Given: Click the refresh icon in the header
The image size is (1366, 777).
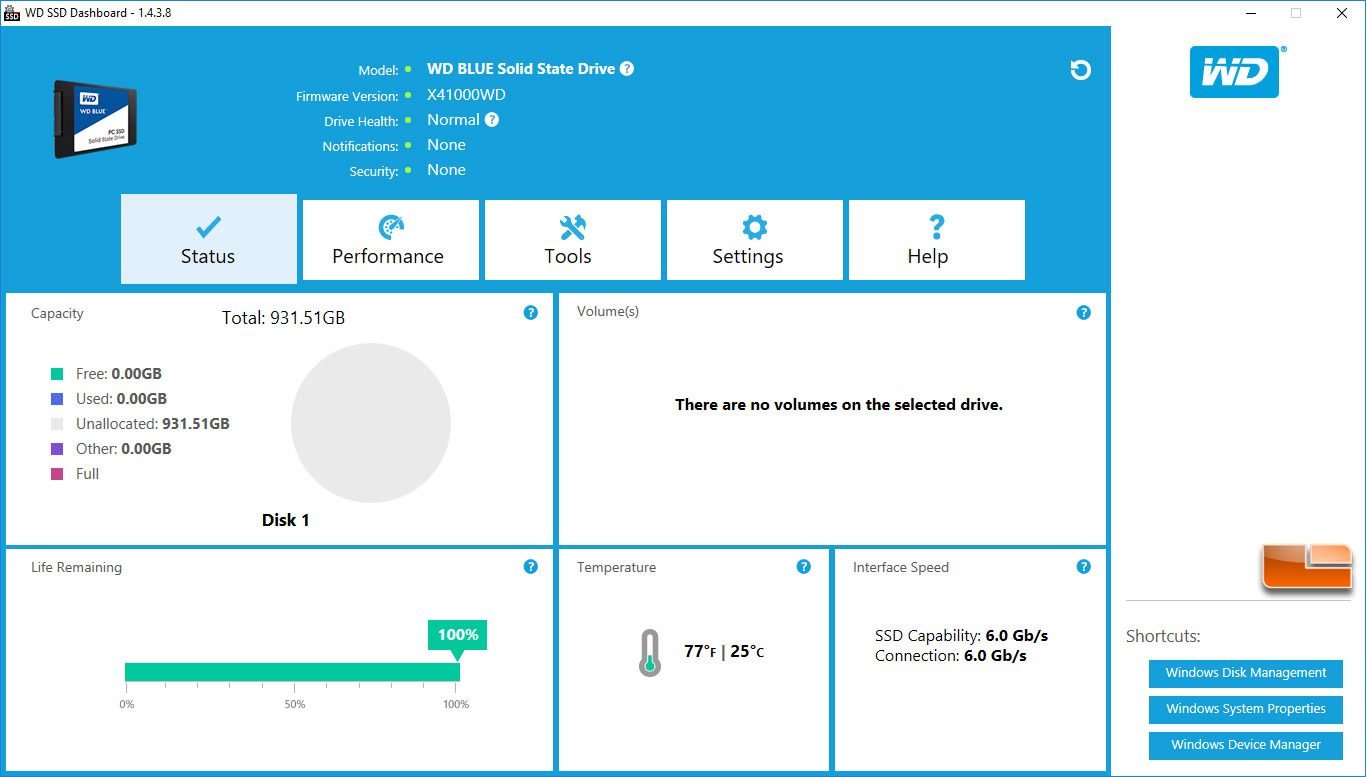Looking at the screenshot, I should (1080, 70).
